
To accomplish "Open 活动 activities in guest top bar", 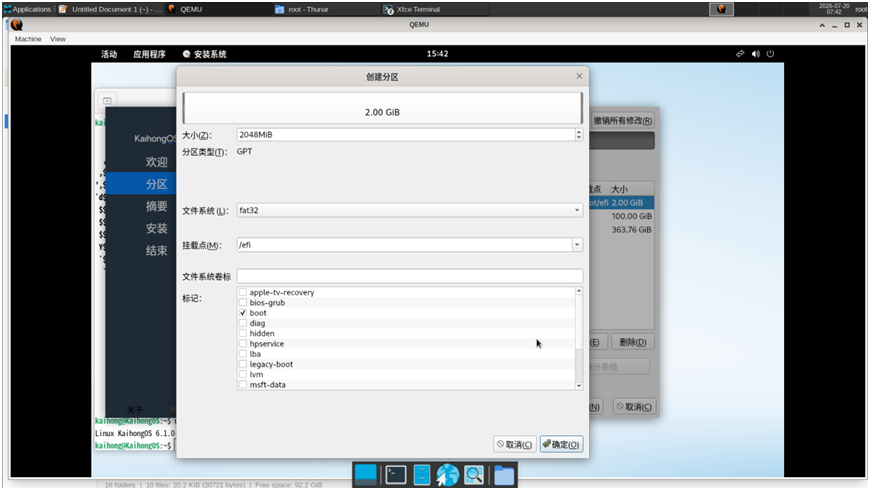I will tap(109, 54).
